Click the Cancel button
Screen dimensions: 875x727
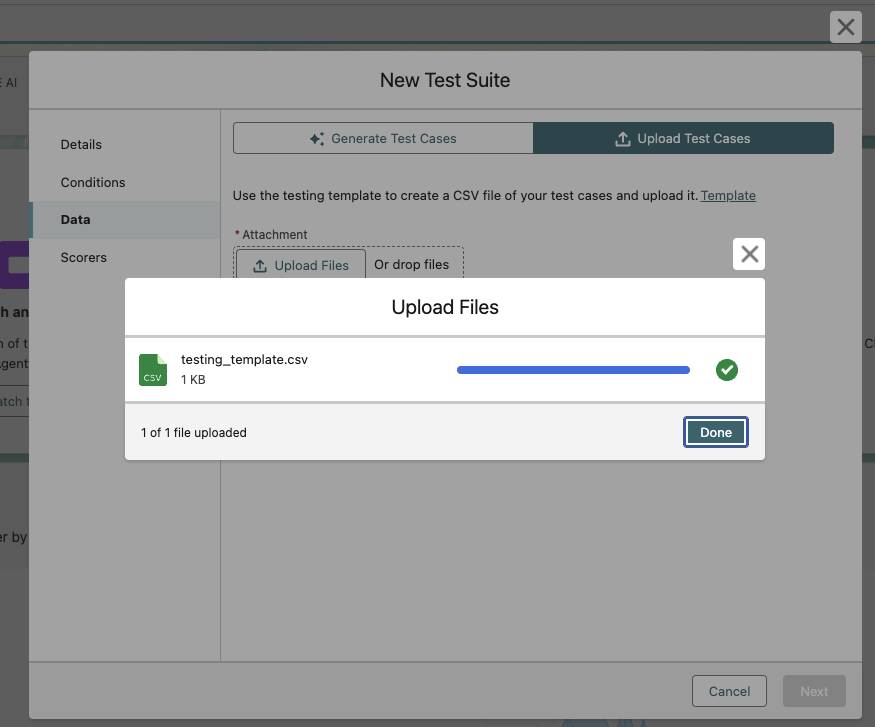click(x=729, y=691)
